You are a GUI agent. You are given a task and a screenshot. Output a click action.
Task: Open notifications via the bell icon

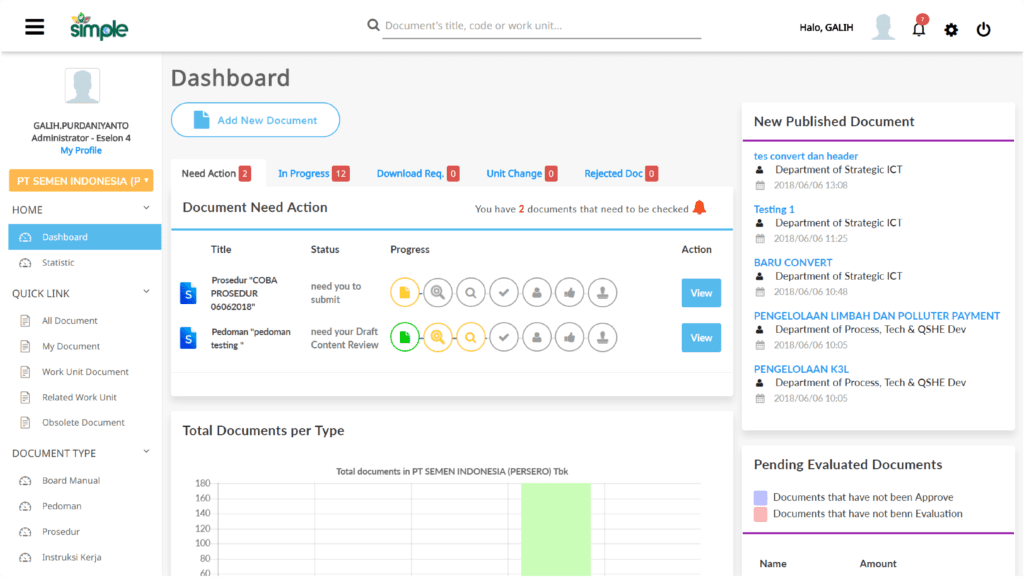[918, 29]
